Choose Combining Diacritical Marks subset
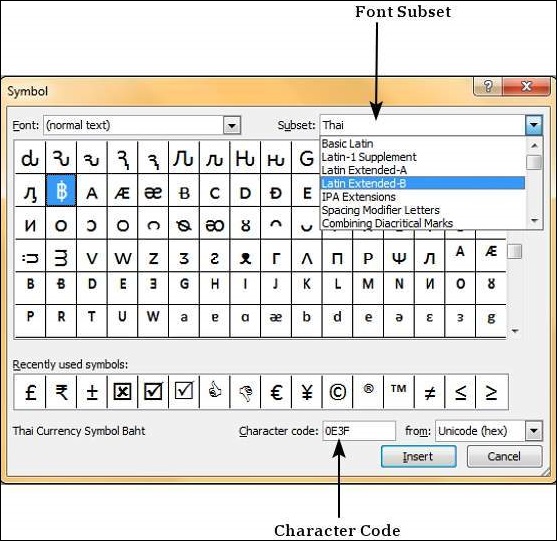This screenshot has height=541, width=557. [422, 223]
